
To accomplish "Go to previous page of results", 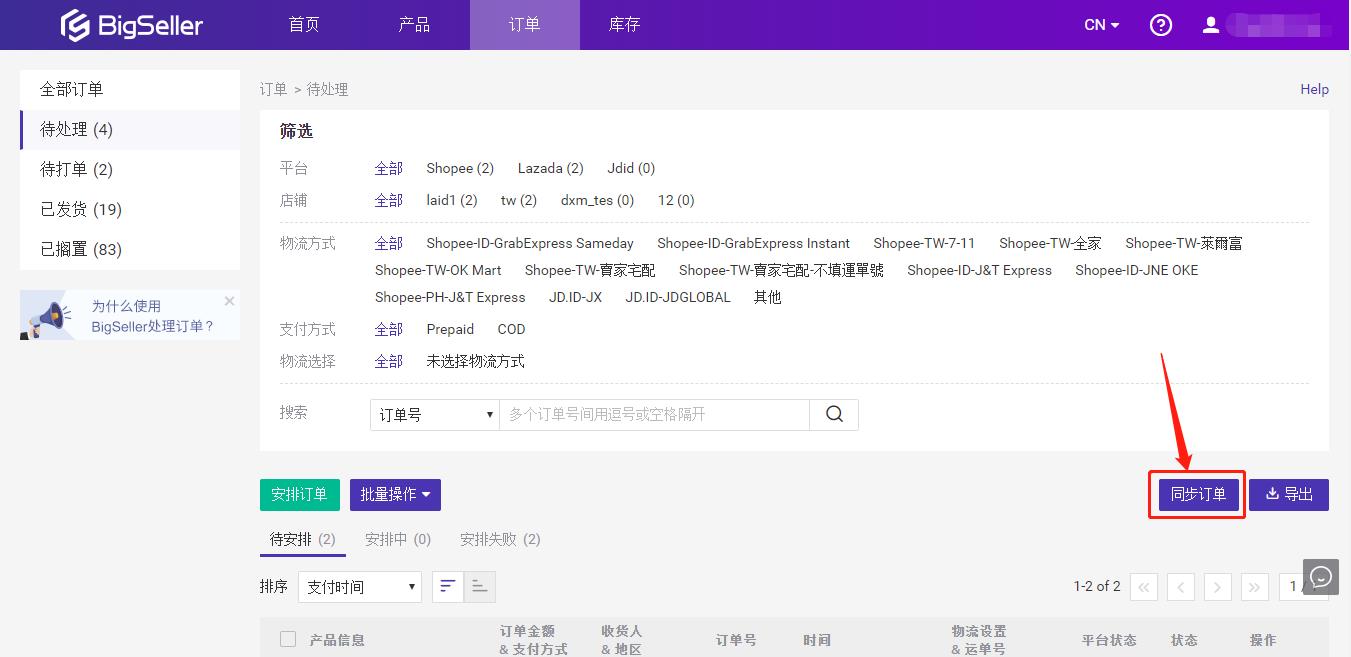I will coord(1181,587).
